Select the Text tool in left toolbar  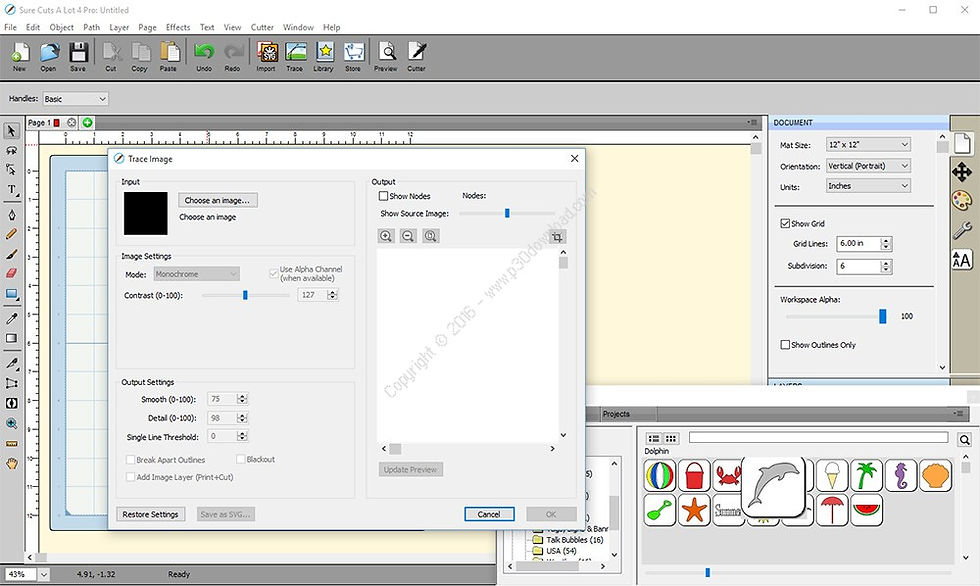tap(11, 190)
